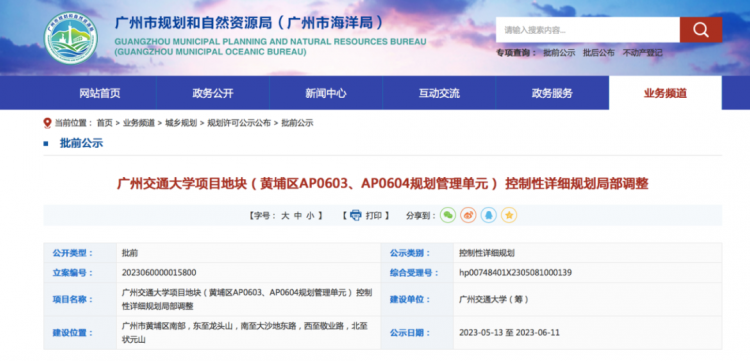Viewport: 750px width, 361px height.
Task: Share the page via the Weibo icon
Action: click(468, 215)
